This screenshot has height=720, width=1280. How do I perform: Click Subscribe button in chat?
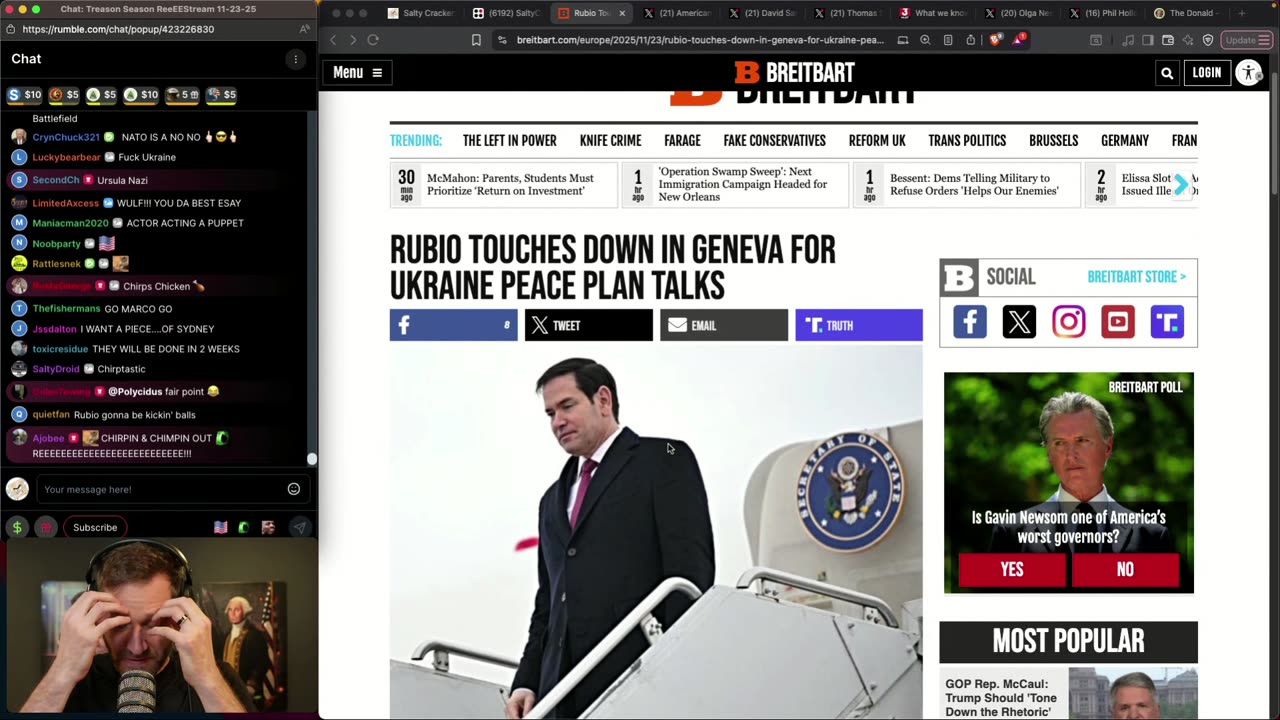95,527
